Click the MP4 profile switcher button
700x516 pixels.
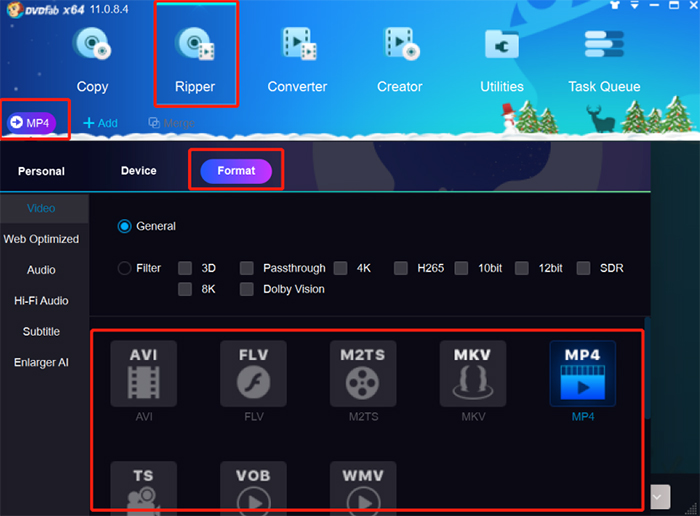click(x=31, y=123)
